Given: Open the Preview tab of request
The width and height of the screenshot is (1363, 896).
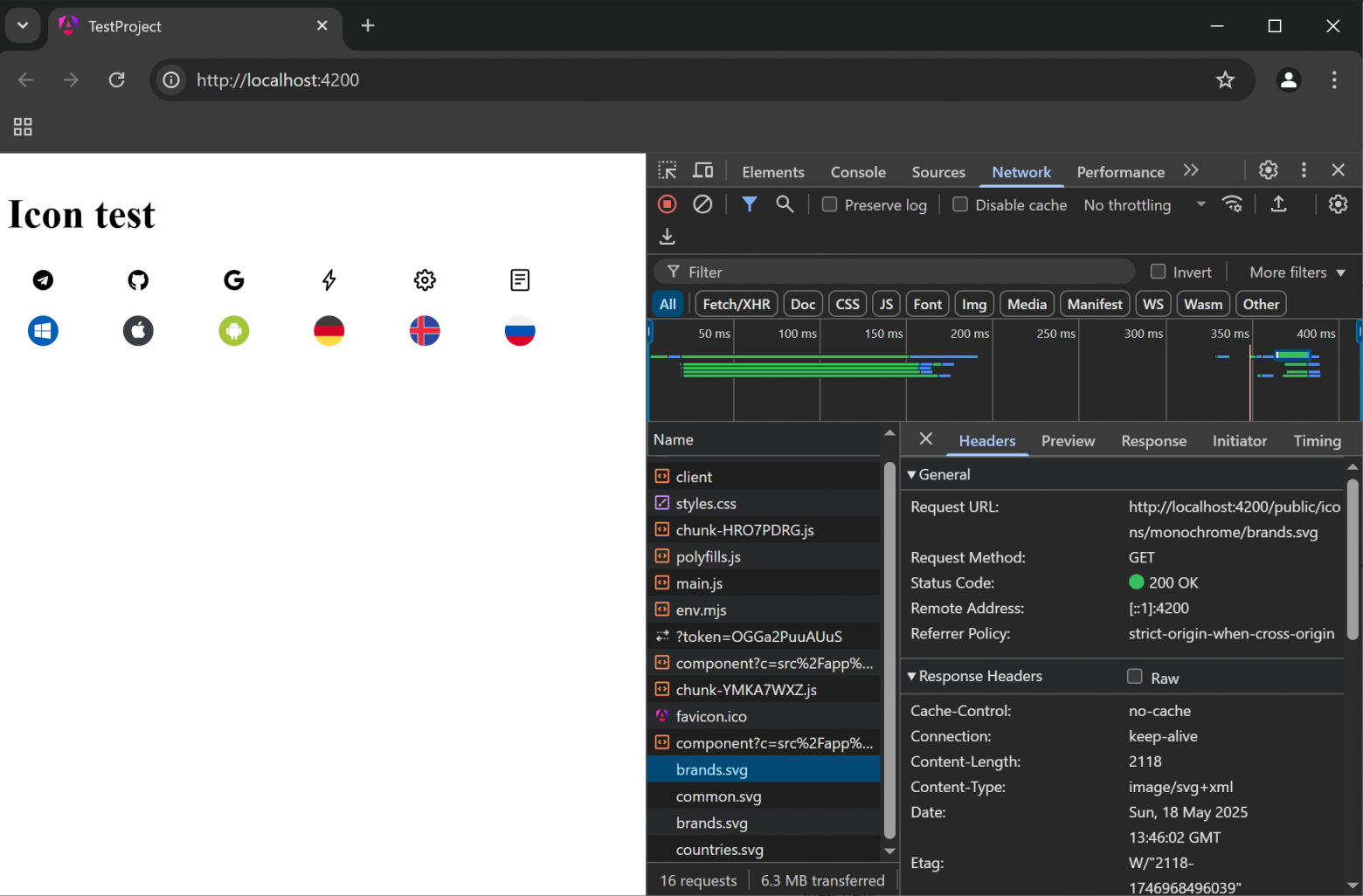Looking at the screenshot, I should pyautogui.click(x=1068, y=441).
